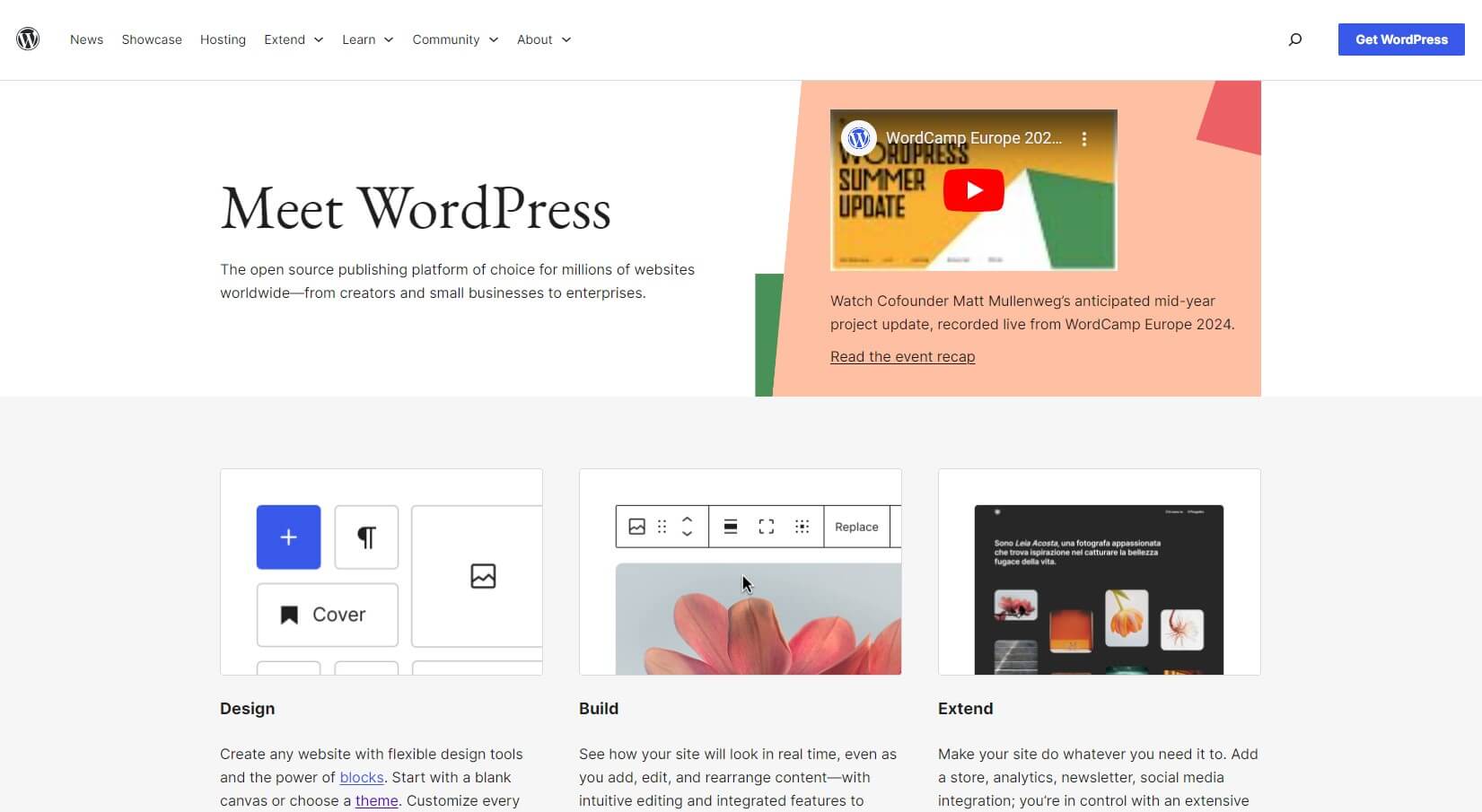Click the full-screen corners icon in toolbar
The height and width of the screenshot is (812, 1482).
click(766, 527)
